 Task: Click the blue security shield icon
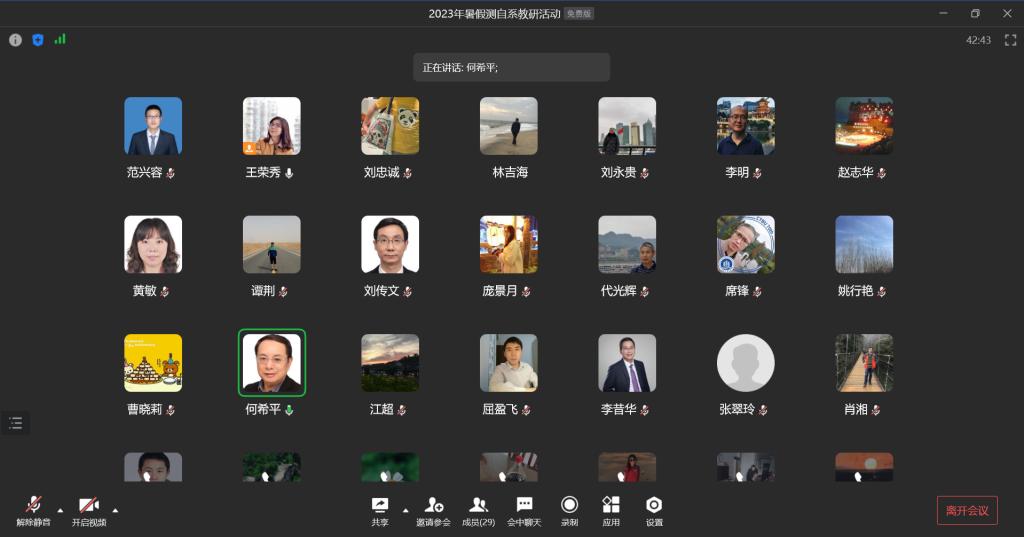coord(38,40)
